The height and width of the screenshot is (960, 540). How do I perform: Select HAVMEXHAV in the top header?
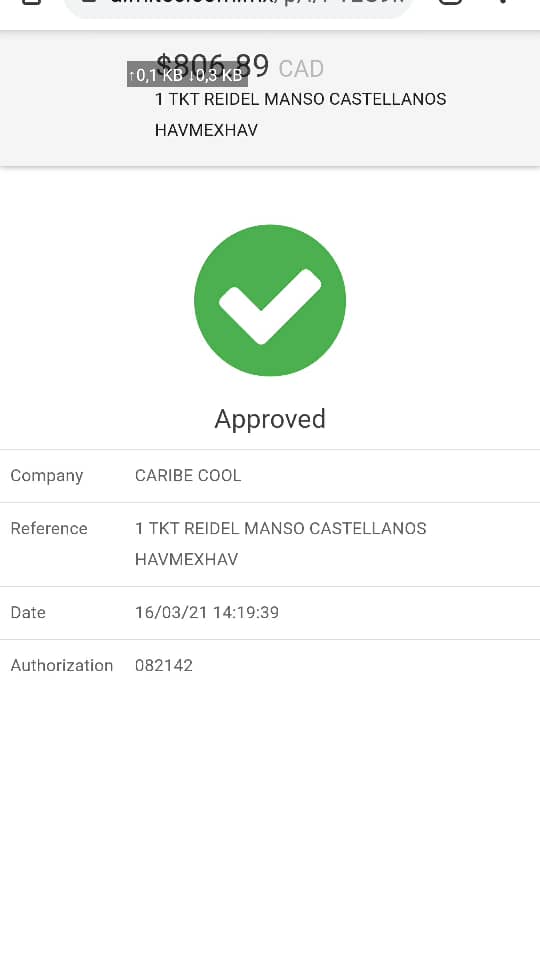(x=206, y=130)
